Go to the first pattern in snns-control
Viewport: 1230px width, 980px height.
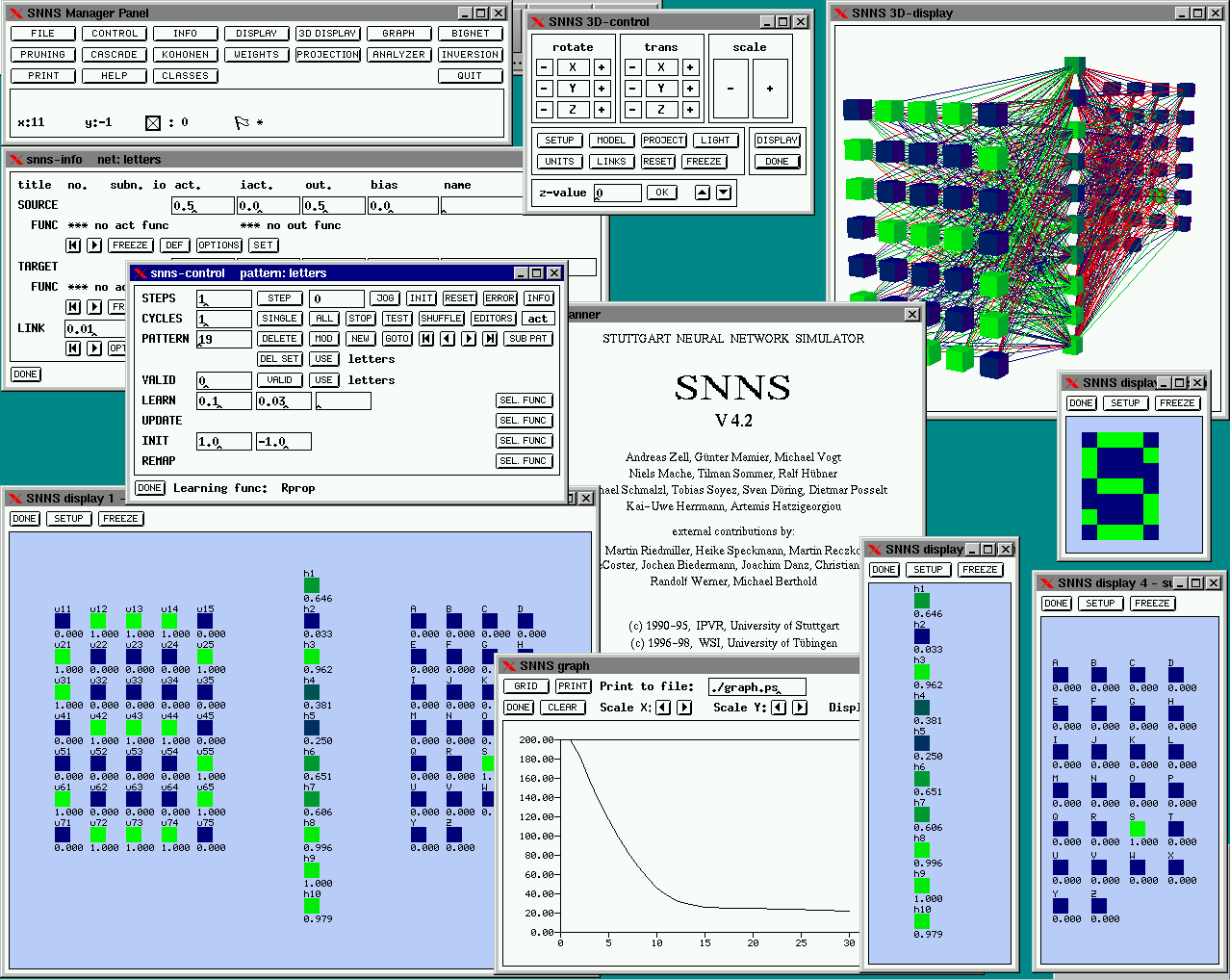(x=426, y=339)
